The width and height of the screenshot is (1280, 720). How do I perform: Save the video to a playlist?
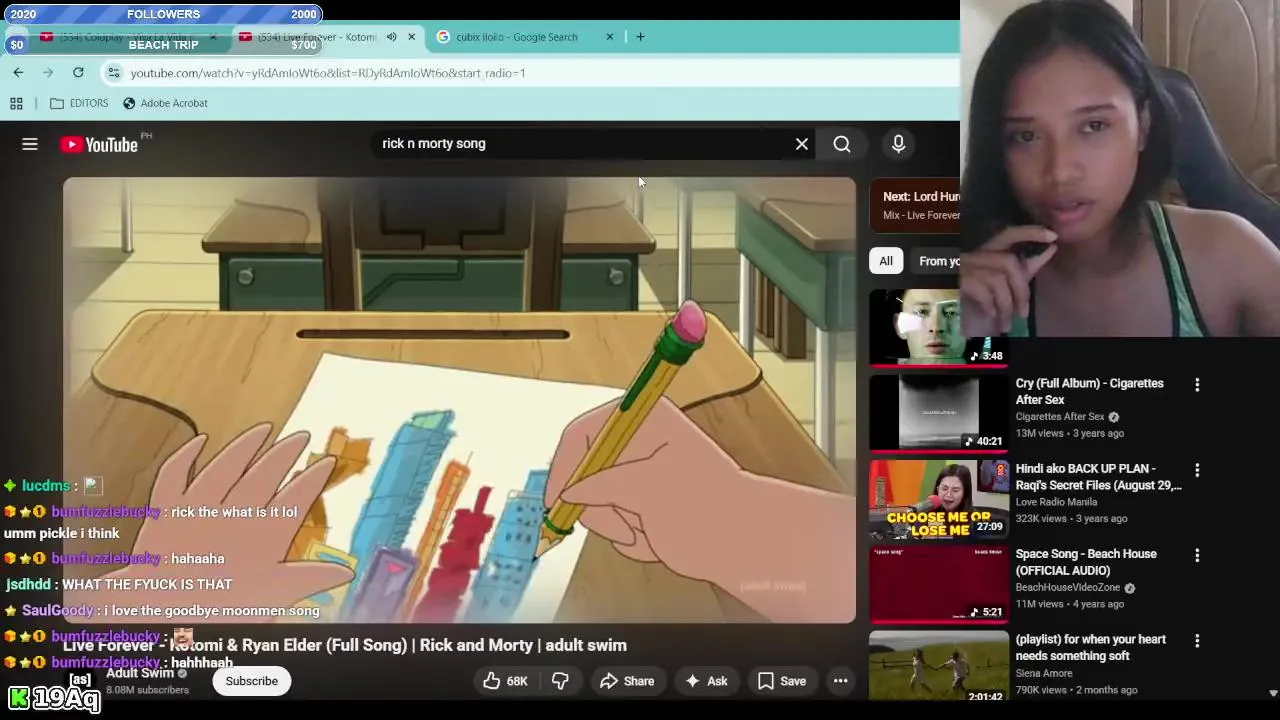tap(782, 681)
